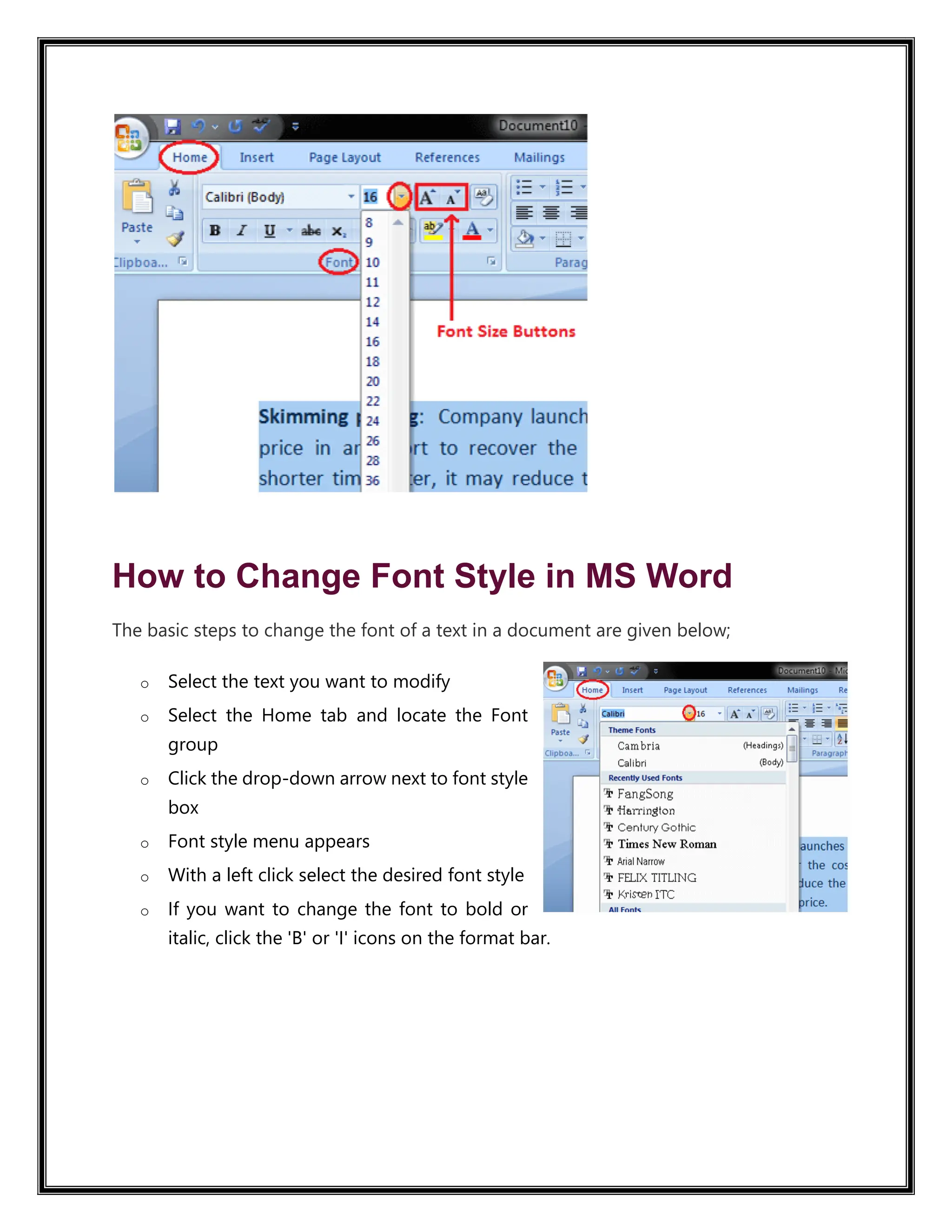Viewport: 952px width, 1232px height.
Task: Click Shrink Font button in the font-list screenshot
Action: (750, 714)
